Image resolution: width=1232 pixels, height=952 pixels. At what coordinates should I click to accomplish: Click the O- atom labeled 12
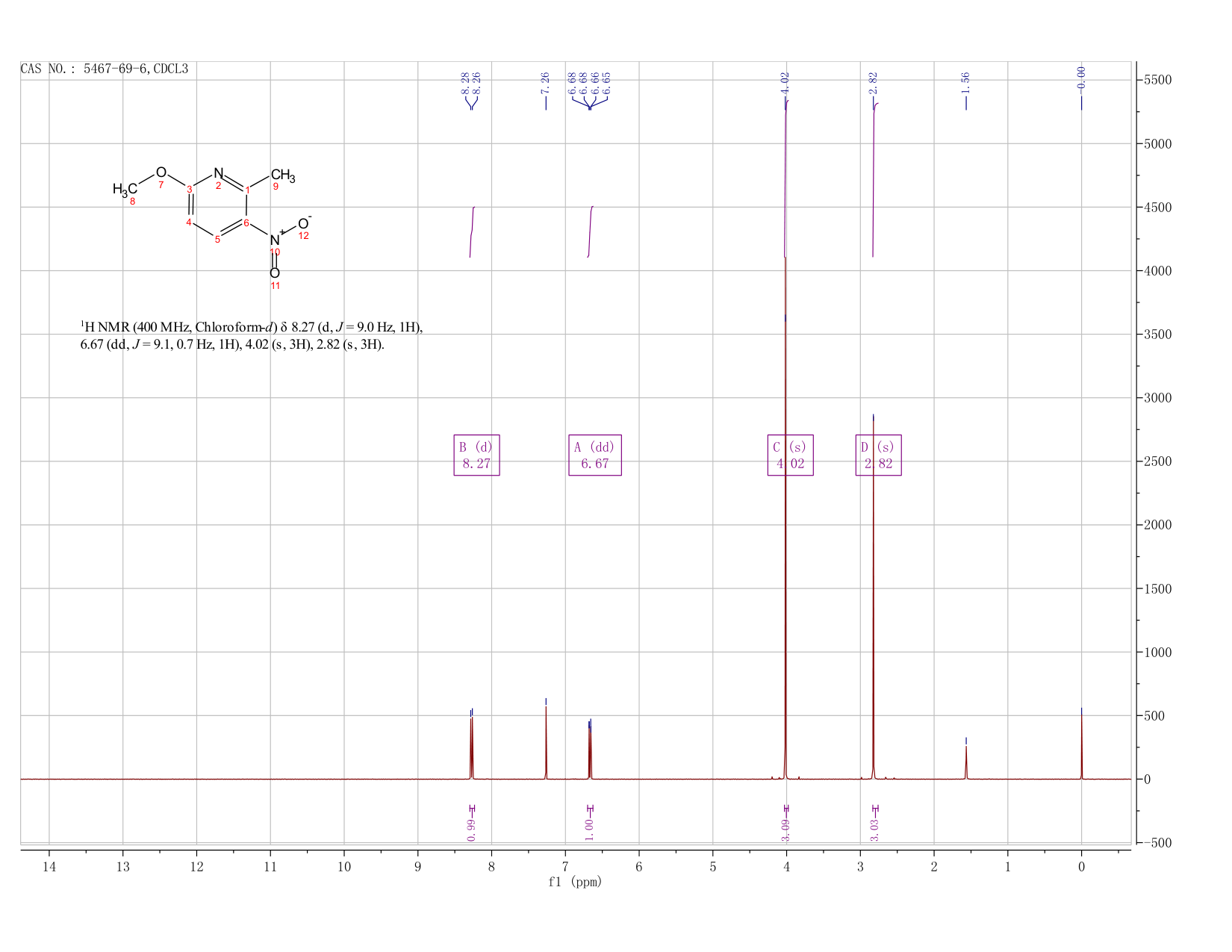(304, 223)
